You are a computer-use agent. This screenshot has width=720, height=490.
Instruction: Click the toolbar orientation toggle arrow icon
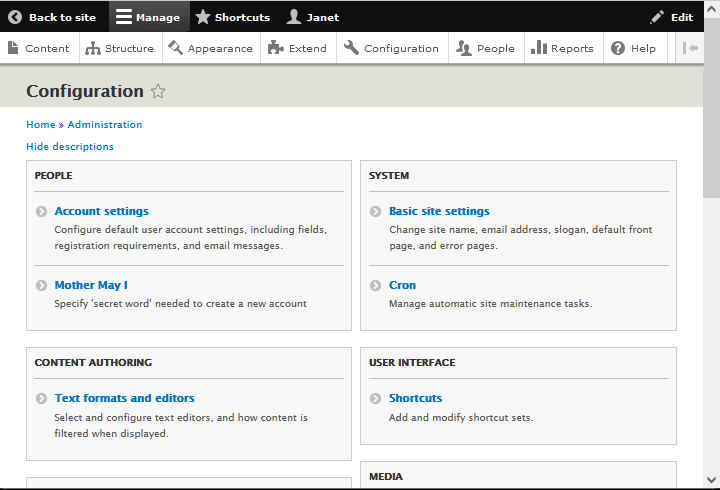(x=690, y=48)
